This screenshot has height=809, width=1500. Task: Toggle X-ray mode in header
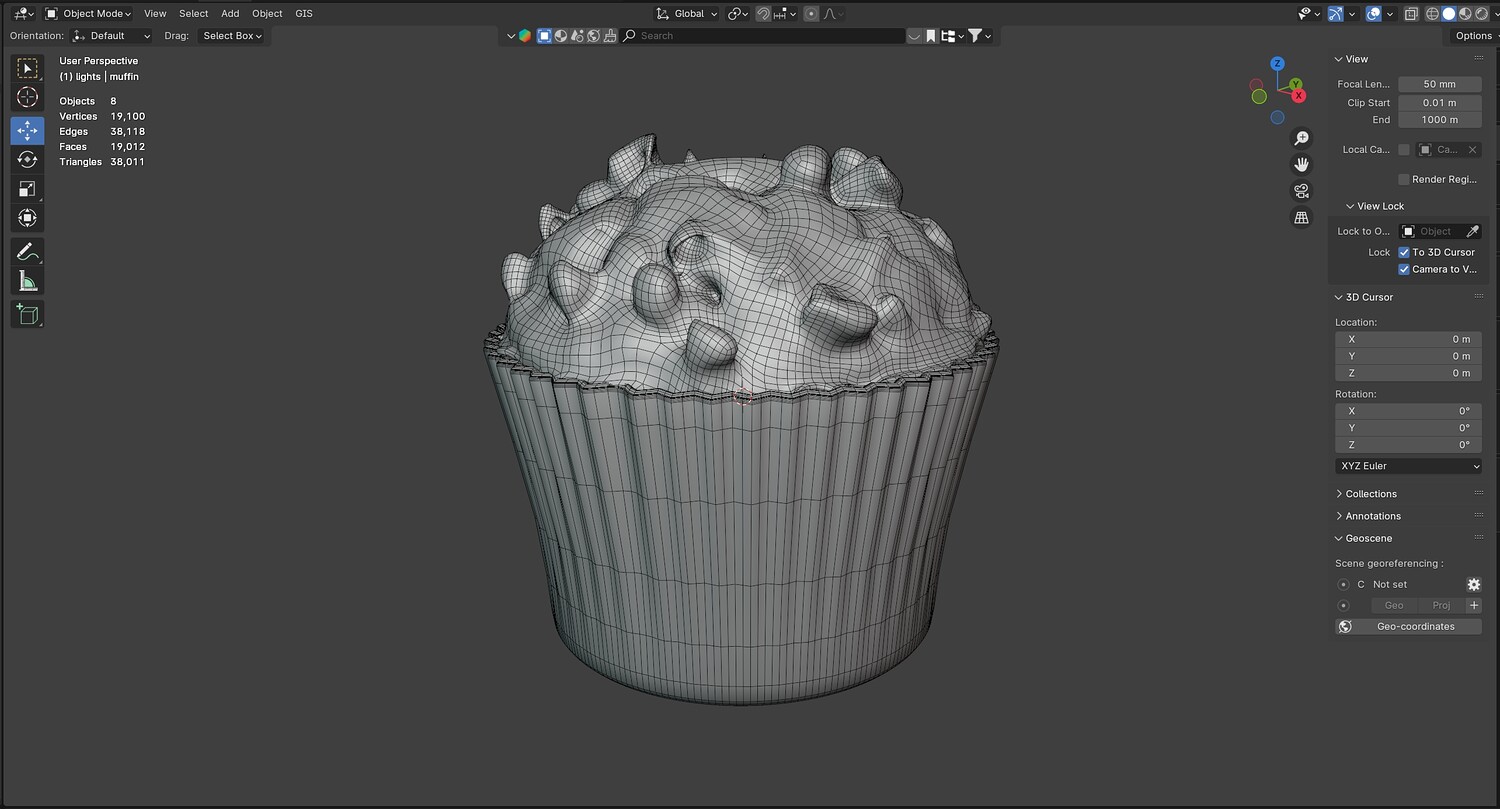pos(1411,14)
